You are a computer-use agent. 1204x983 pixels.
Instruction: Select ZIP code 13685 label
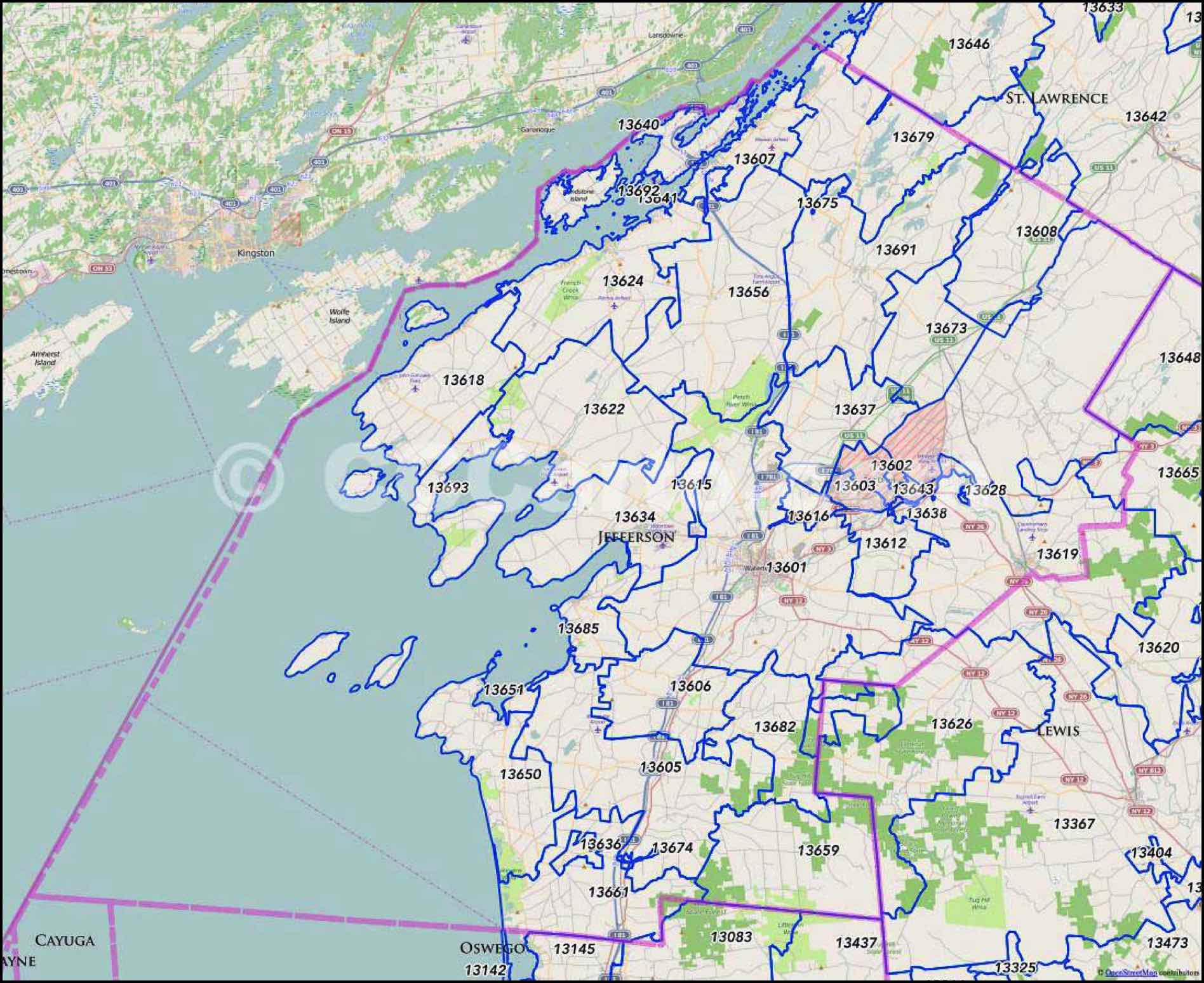point(578,629)
